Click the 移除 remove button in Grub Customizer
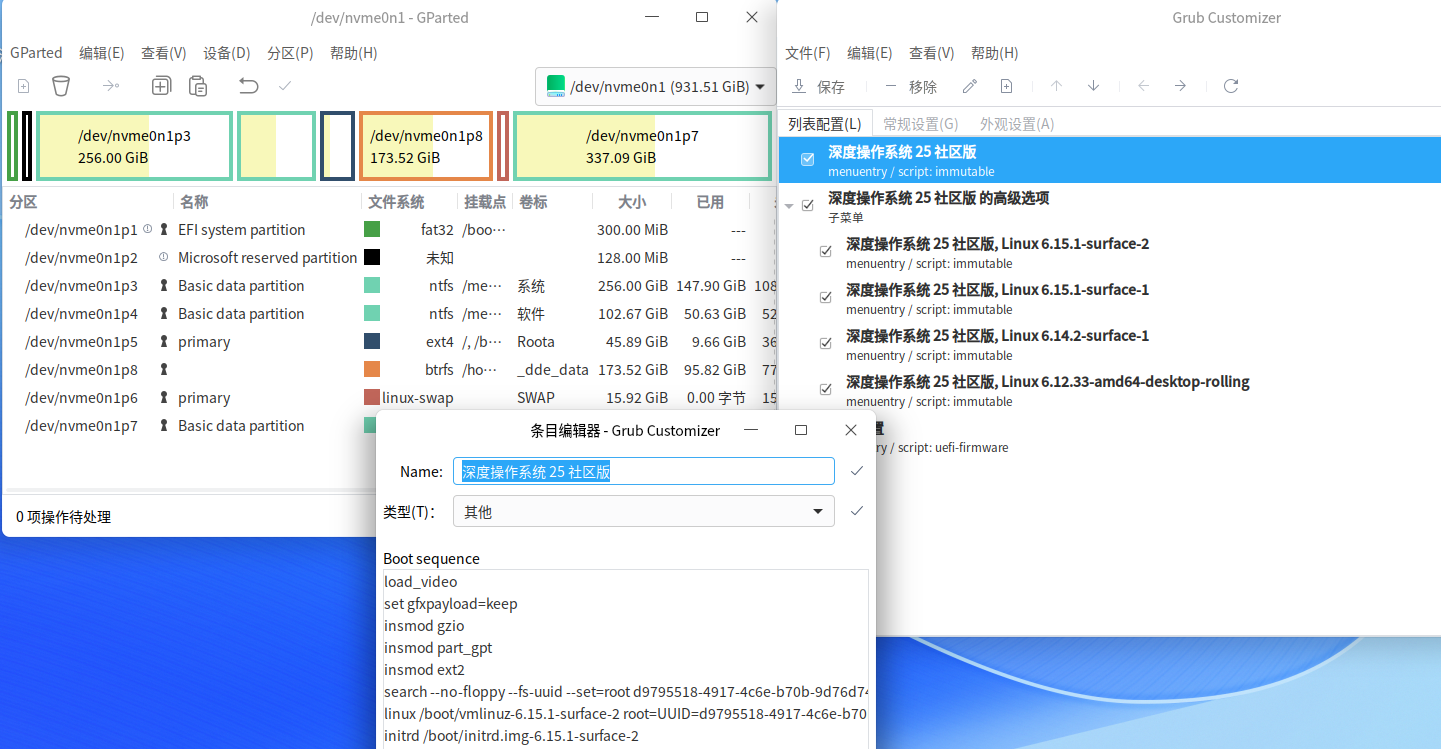This screenshot has height=749, width=1441. (911, 86)
